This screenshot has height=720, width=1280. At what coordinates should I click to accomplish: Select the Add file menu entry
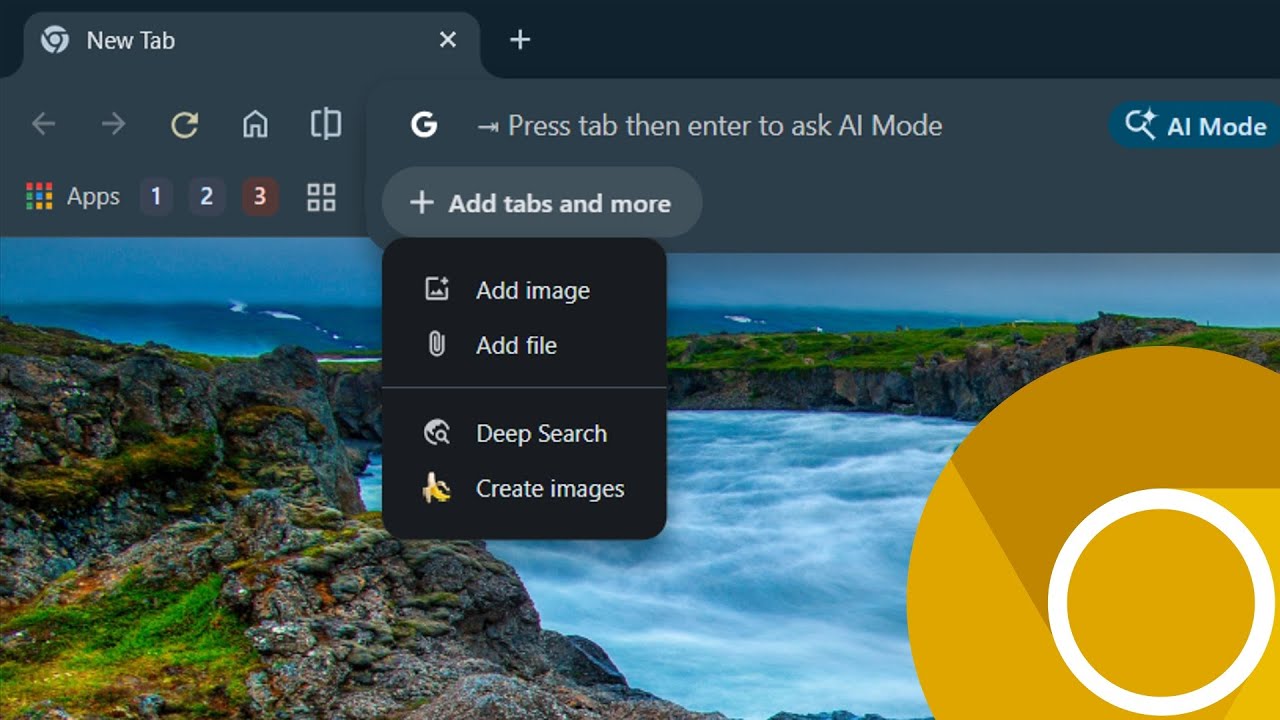[524, 345]
